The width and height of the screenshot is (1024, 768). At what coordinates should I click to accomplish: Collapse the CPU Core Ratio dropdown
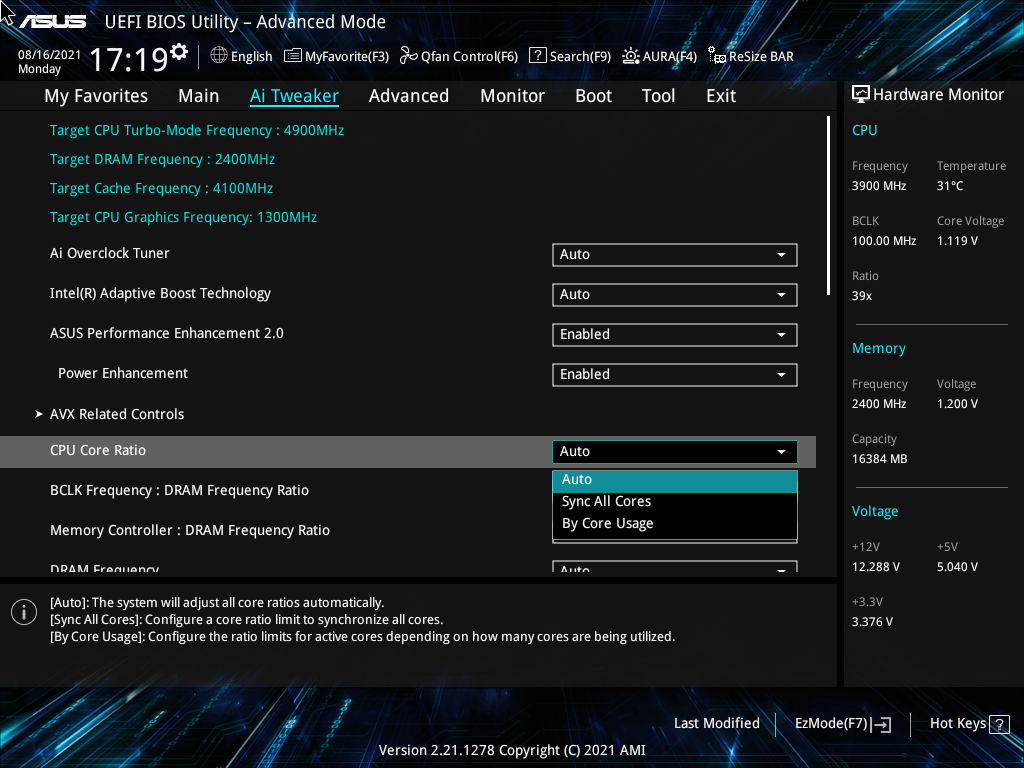[x=675, y=451]
